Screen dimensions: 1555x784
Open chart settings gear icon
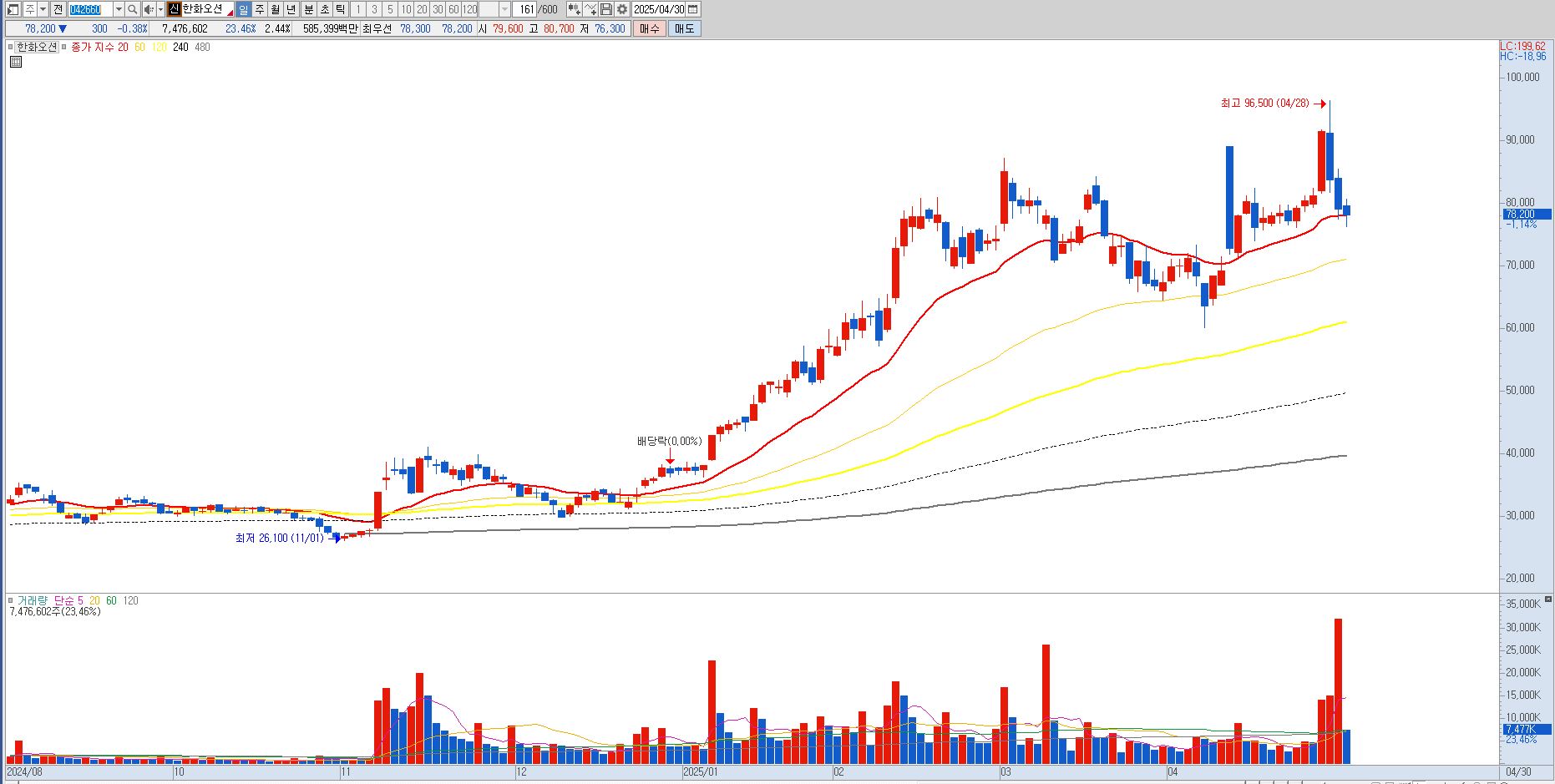pos(622,9)
